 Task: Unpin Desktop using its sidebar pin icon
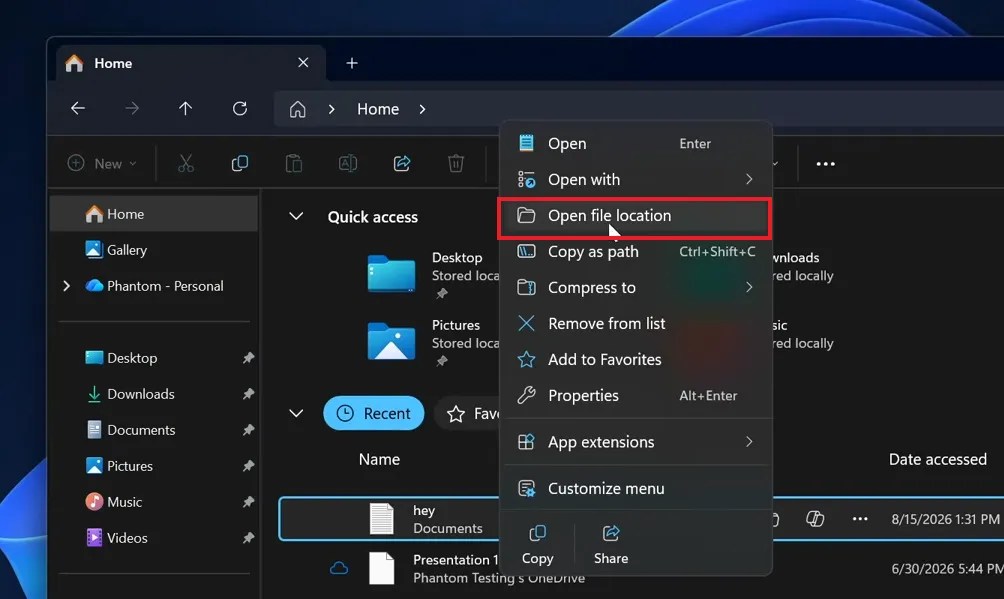tap(248, 358)
